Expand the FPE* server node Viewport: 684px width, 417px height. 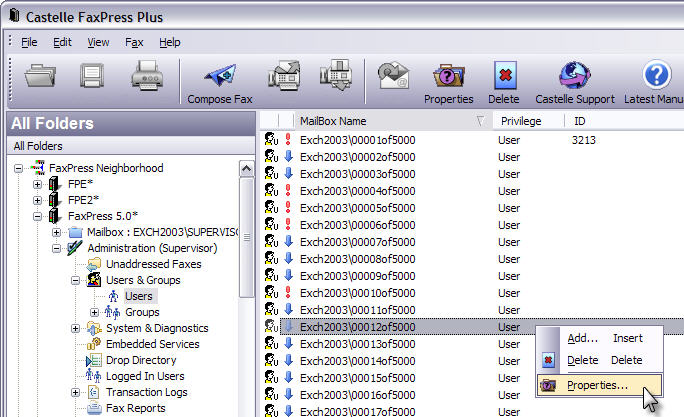point(38,184)
